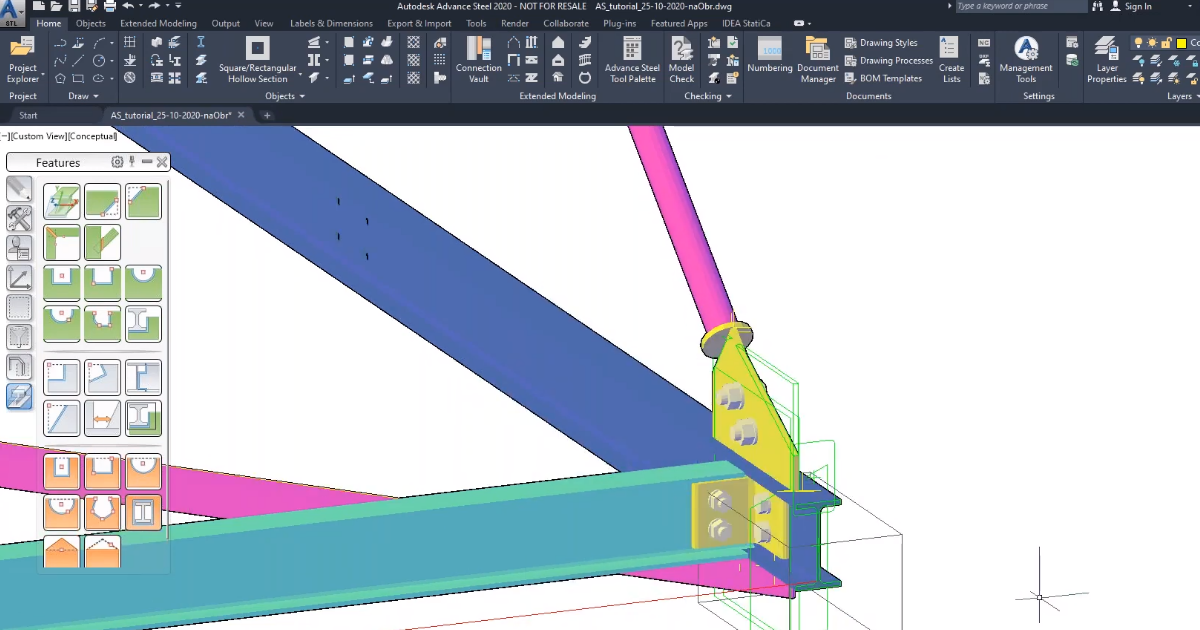Image resolution: width=1200 pixels, height=630 pixels.
Task: Click the undo arrow in quick access toolbar
Action: pyautogui.click(x=128, y=6)
